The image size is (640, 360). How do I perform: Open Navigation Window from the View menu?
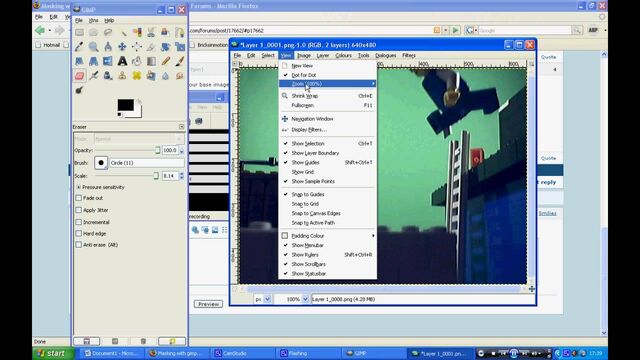[327, 119]
